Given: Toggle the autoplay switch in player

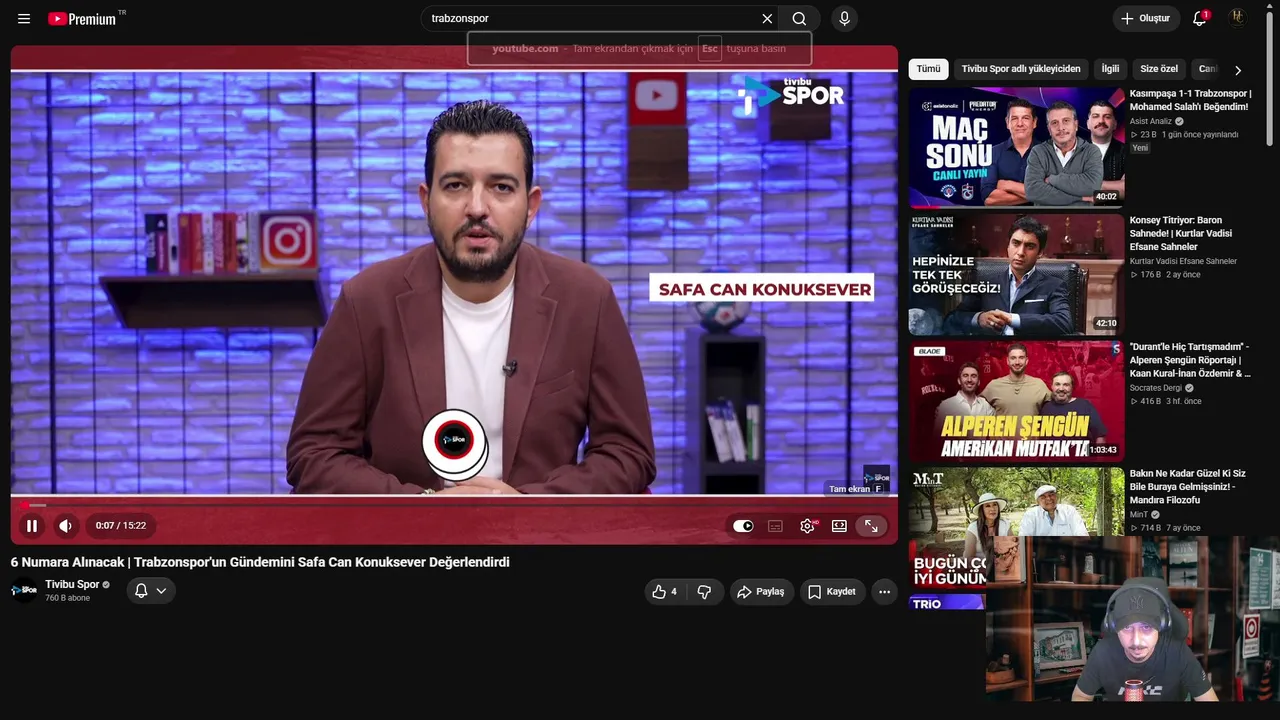Looking at the screenshot, I should coord(743,526).
